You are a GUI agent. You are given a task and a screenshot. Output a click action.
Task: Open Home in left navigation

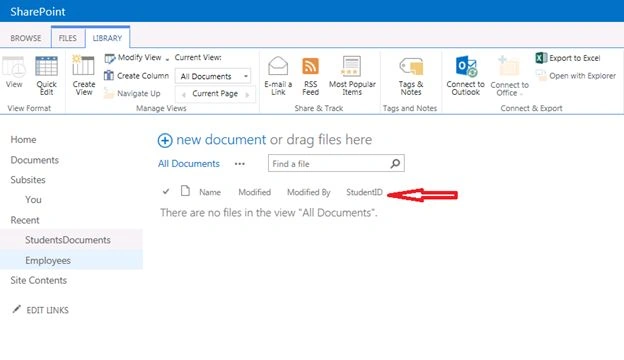[x=23, y=140]
